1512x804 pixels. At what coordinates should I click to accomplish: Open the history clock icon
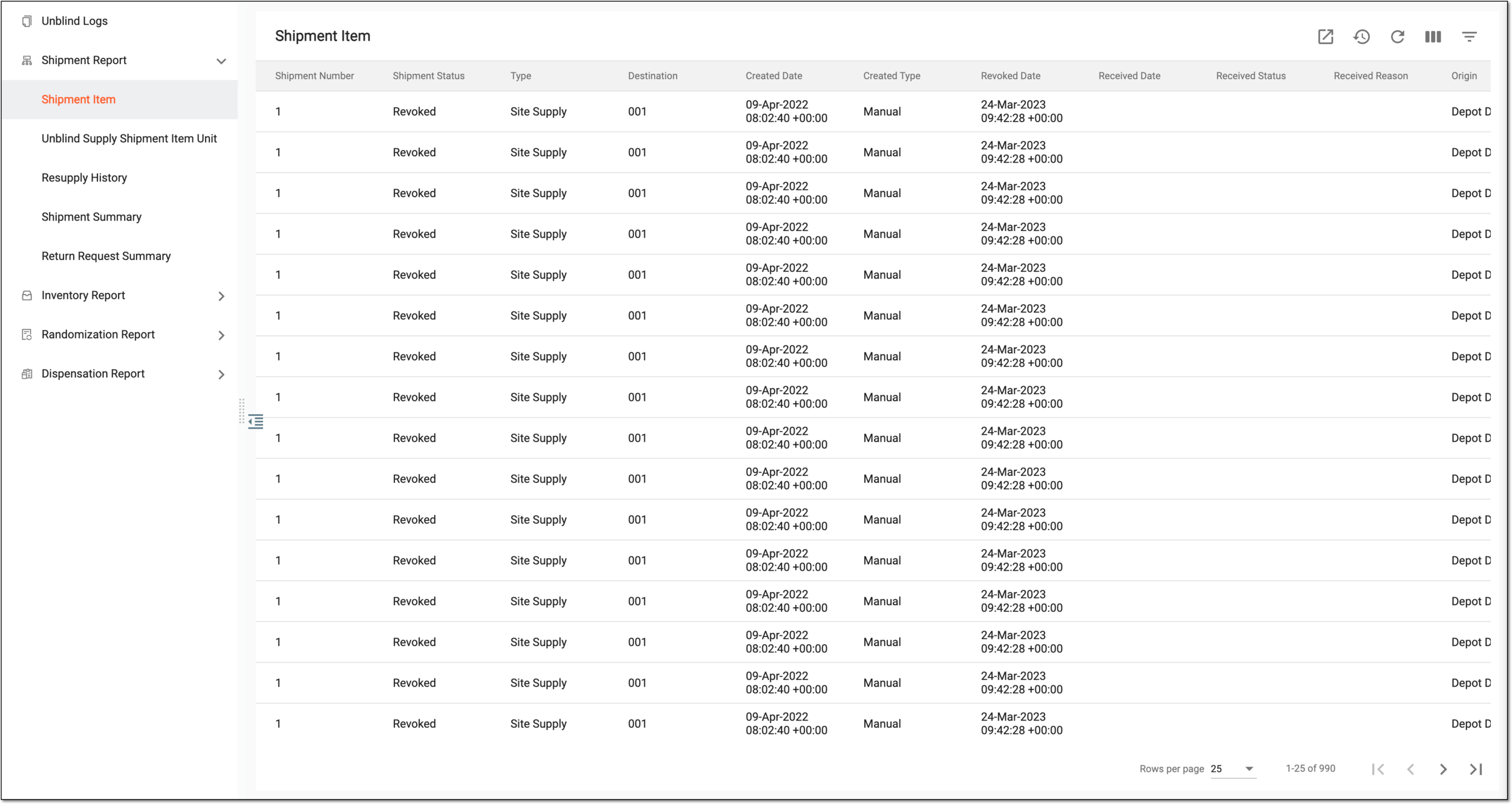pyautogui.click(x=1361, y=37)
